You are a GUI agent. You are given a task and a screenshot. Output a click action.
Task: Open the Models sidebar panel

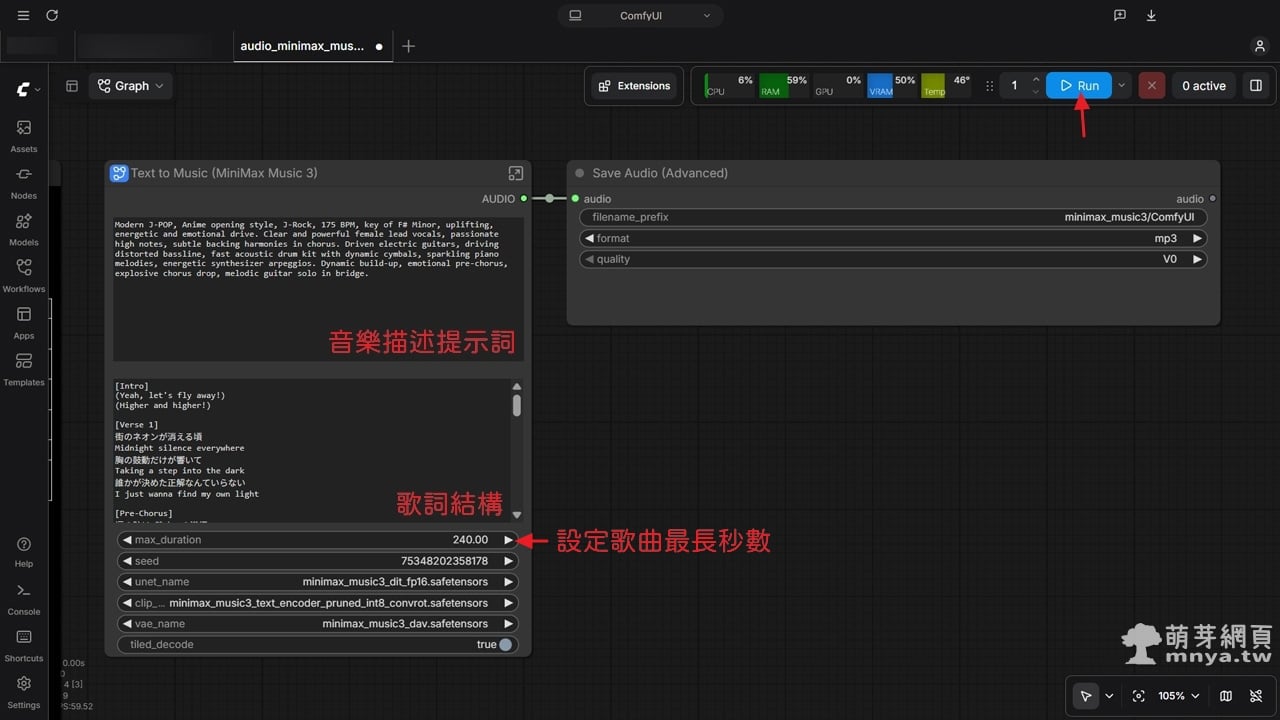point(24,229)
